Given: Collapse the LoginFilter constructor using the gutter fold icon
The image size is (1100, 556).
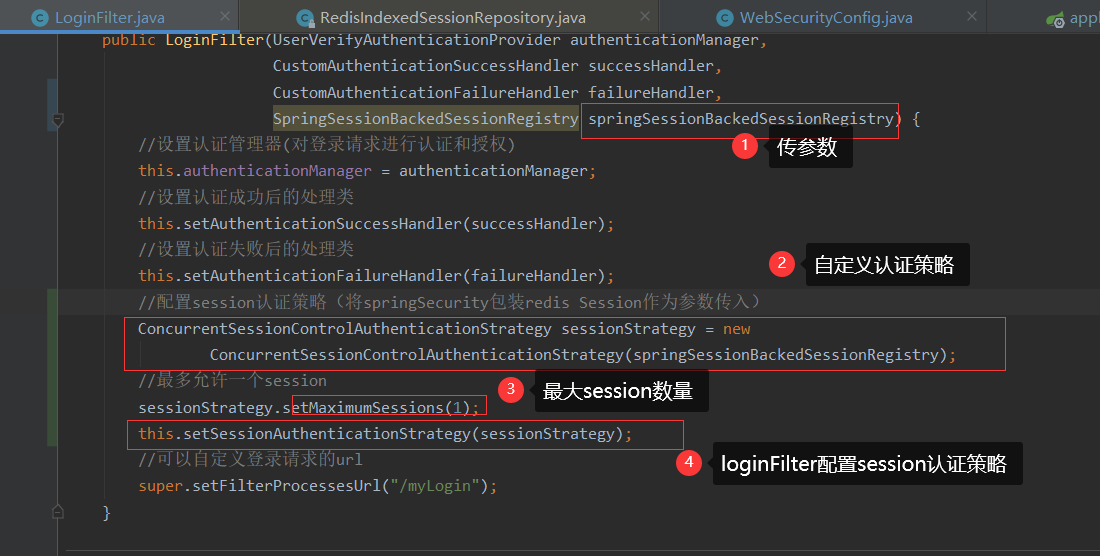Looking at the screenshot, I should 58,120.
